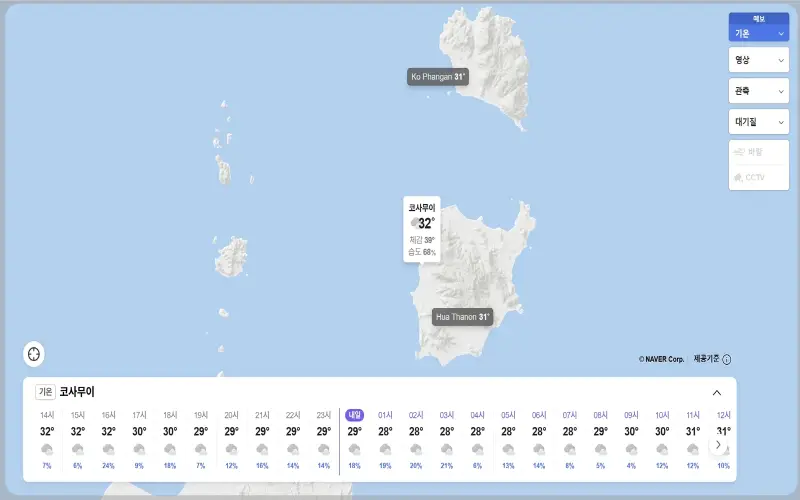Click the 29° temperature under 08시
Screen dimensions: 800x500
(601, 432)
